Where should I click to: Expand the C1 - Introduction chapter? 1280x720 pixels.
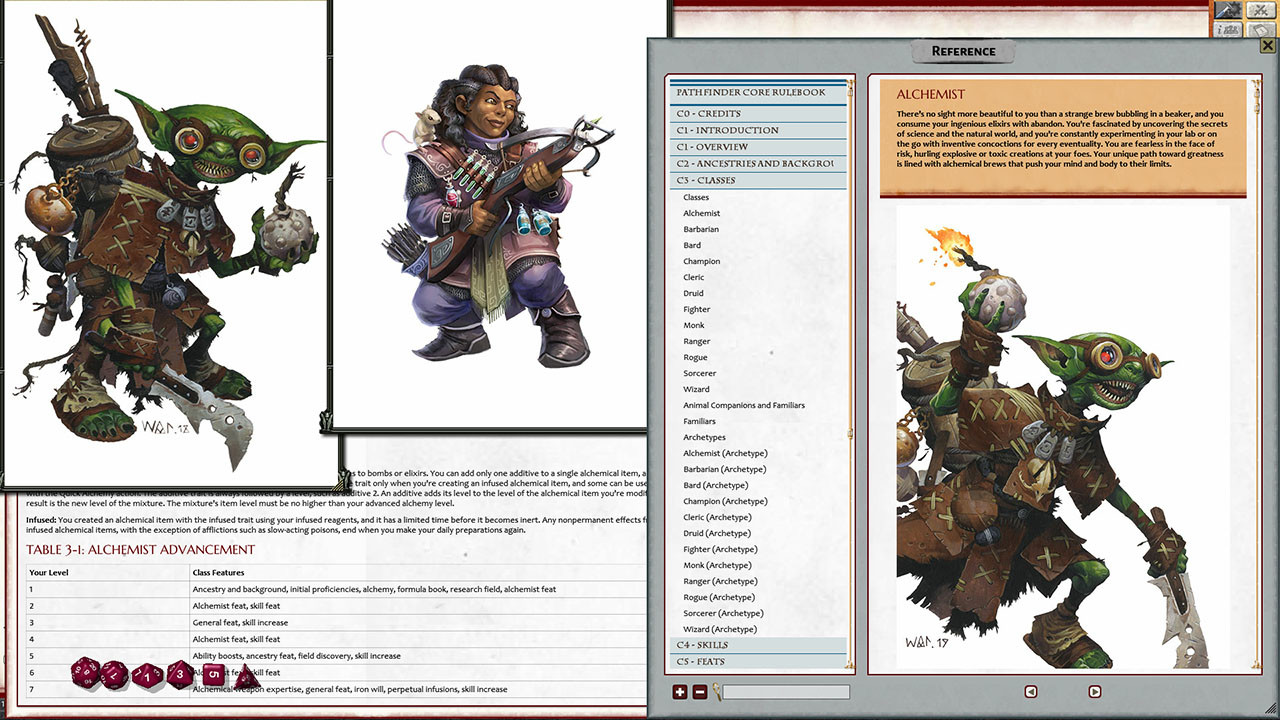(758, 130)
